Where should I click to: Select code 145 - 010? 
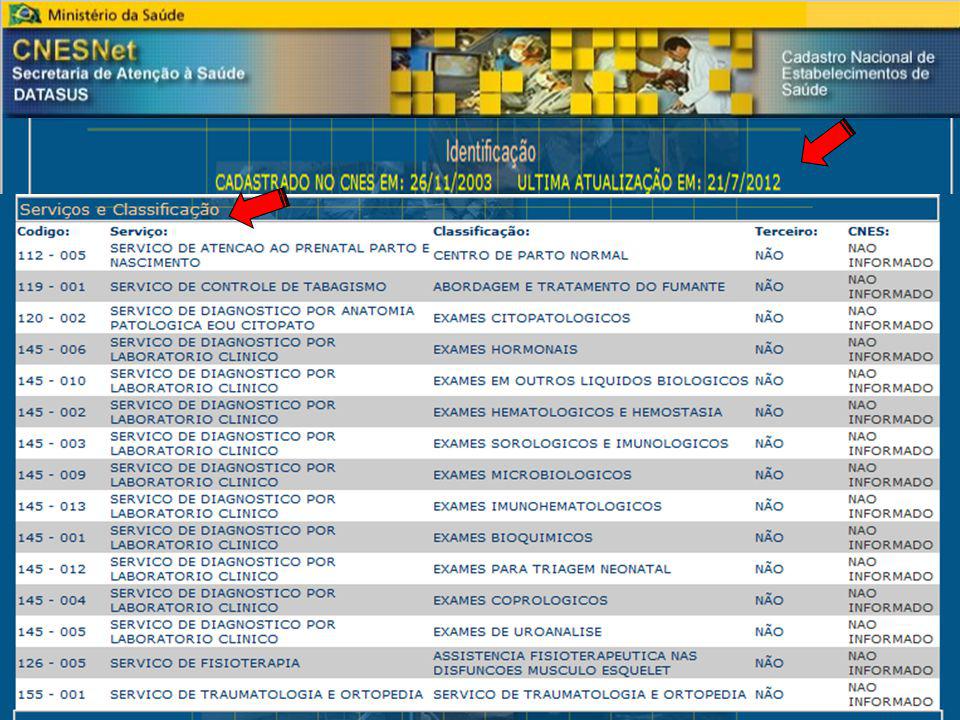[x=51, y=381]
